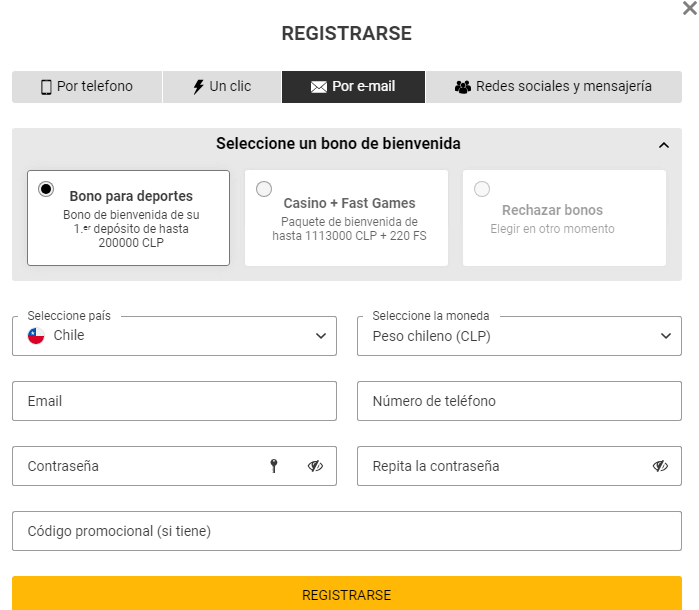
Task: Select Rechazar bonos radio option
Action: [482, 189]
